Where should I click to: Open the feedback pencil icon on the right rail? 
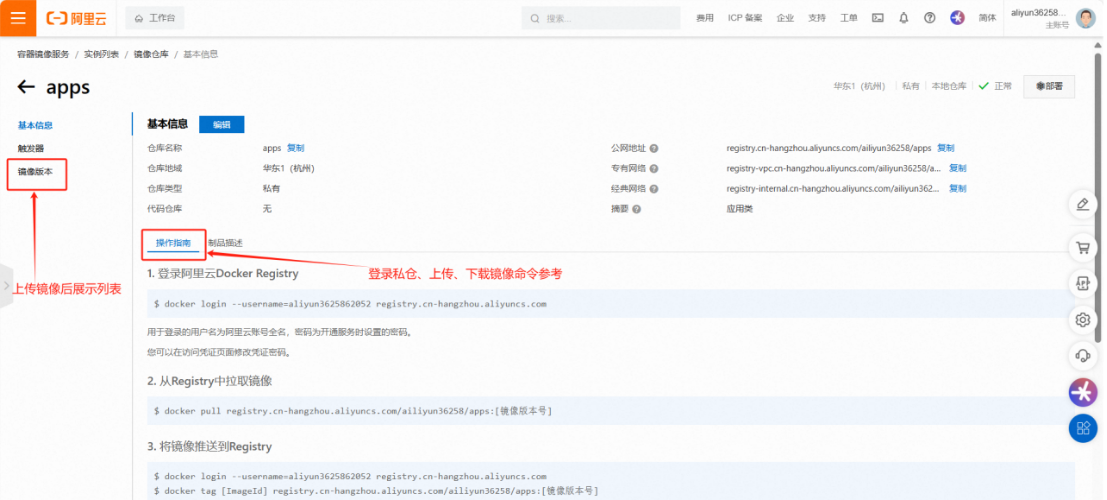coord(1082,205)
